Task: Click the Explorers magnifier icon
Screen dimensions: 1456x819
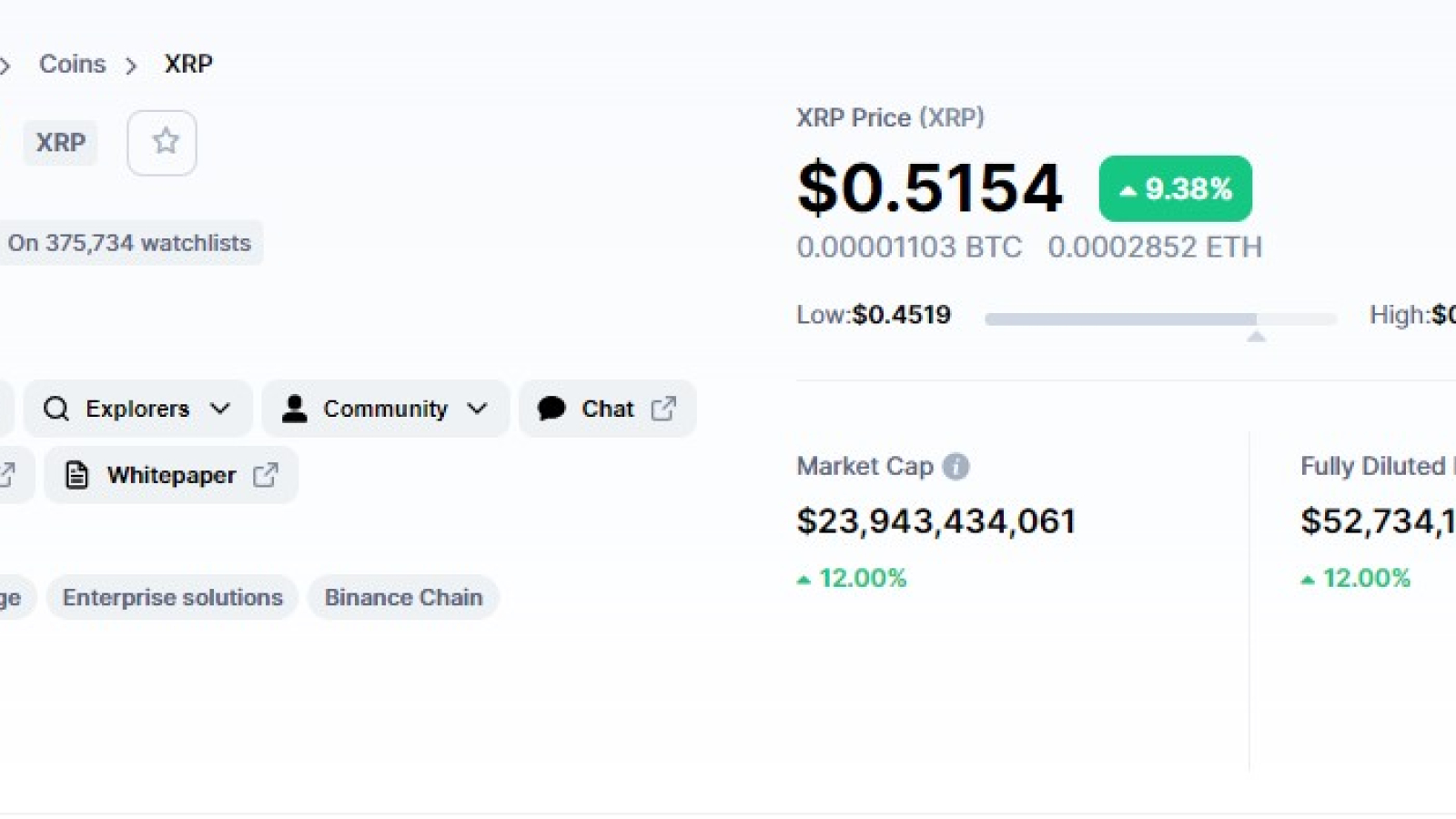Action: click(56, 409)
